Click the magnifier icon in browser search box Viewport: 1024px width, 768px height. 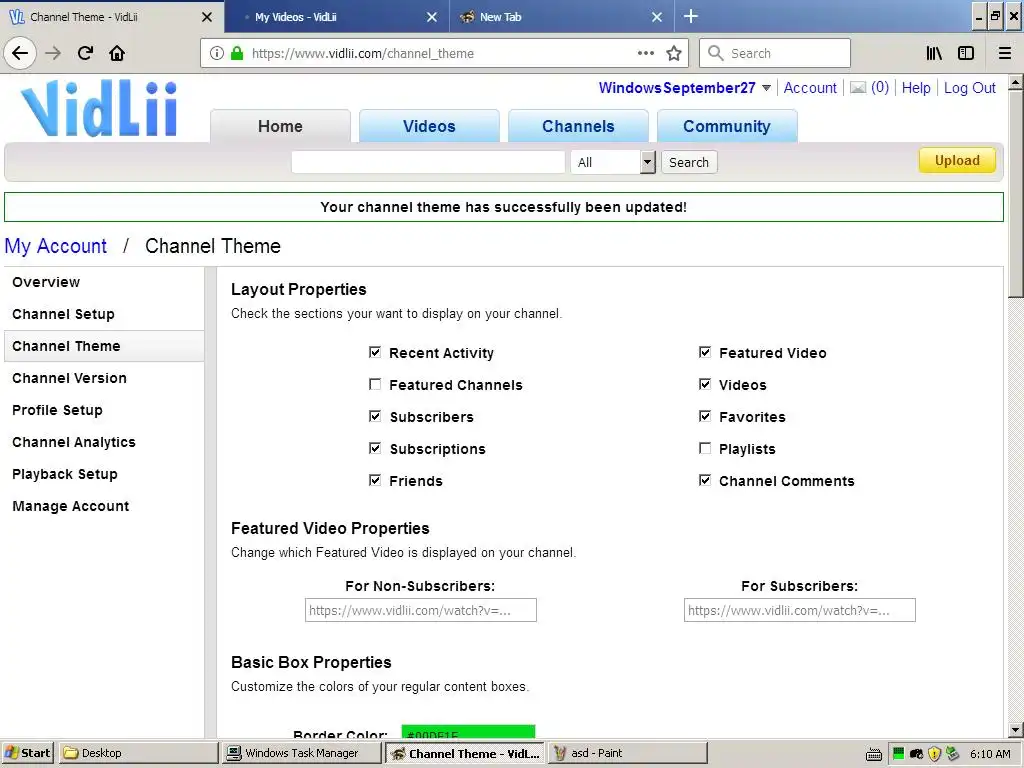click(x=716, y=53)
